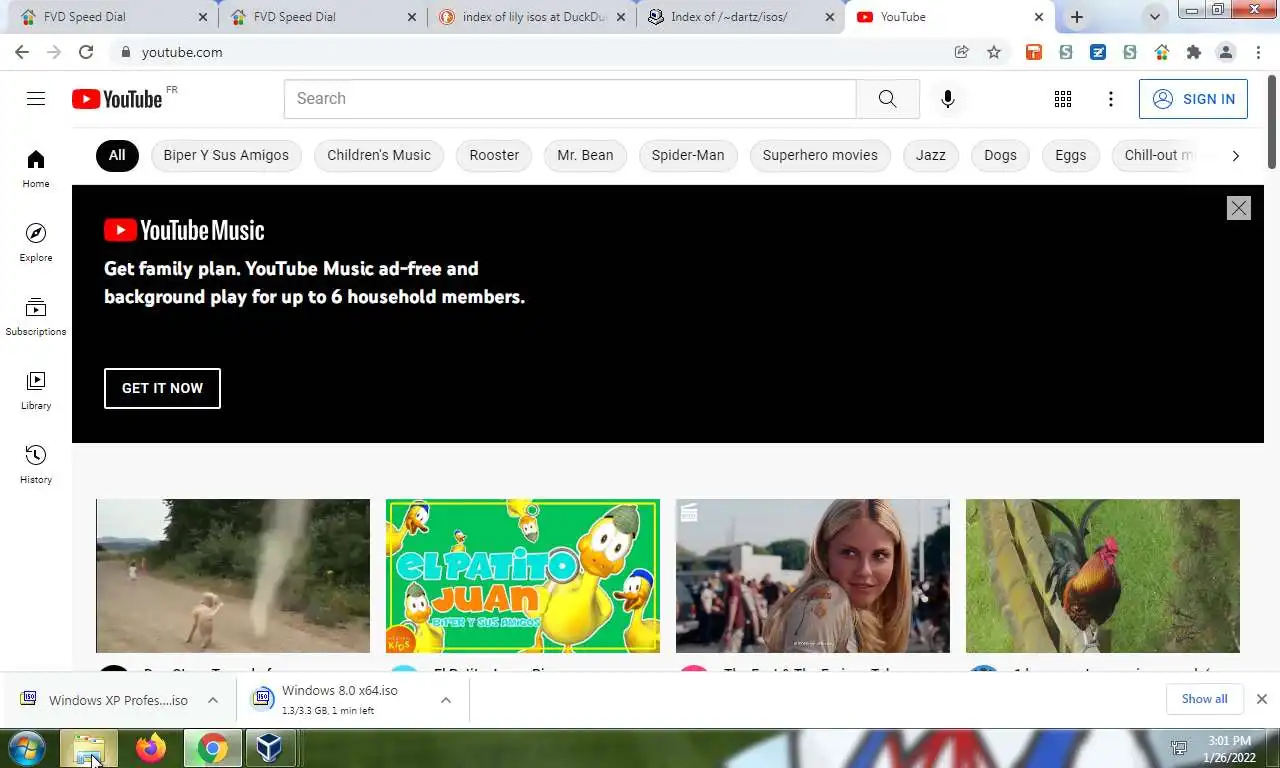Click the share page icon in address bar
The height and width of the screenshot is (768, 1280).
pyautogui.click(x=961, y=52)
